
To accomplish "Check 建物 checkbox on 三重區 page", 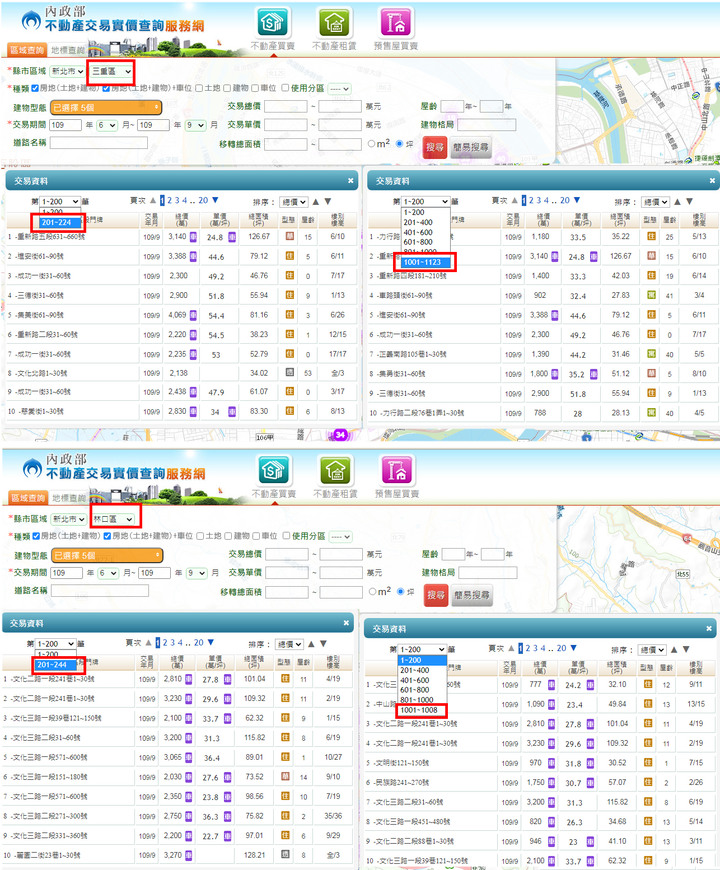I will (x=227, y=88).
